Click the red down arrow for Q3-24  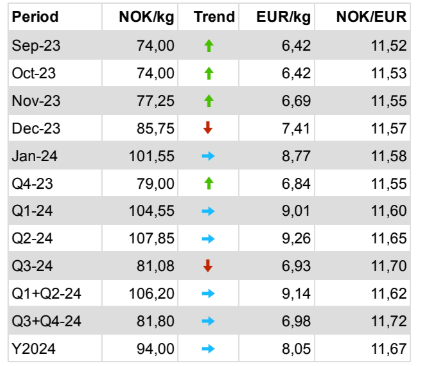(x=208, y=266)
